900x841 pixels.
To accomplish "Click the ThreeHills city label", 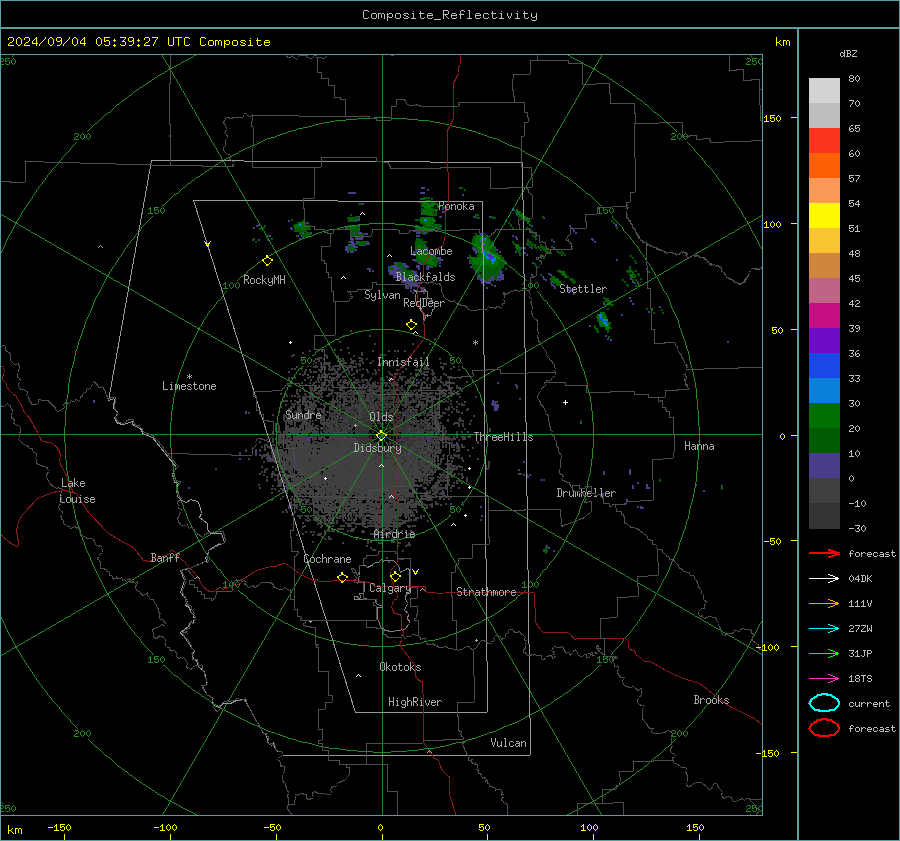I will click(503, 437).
